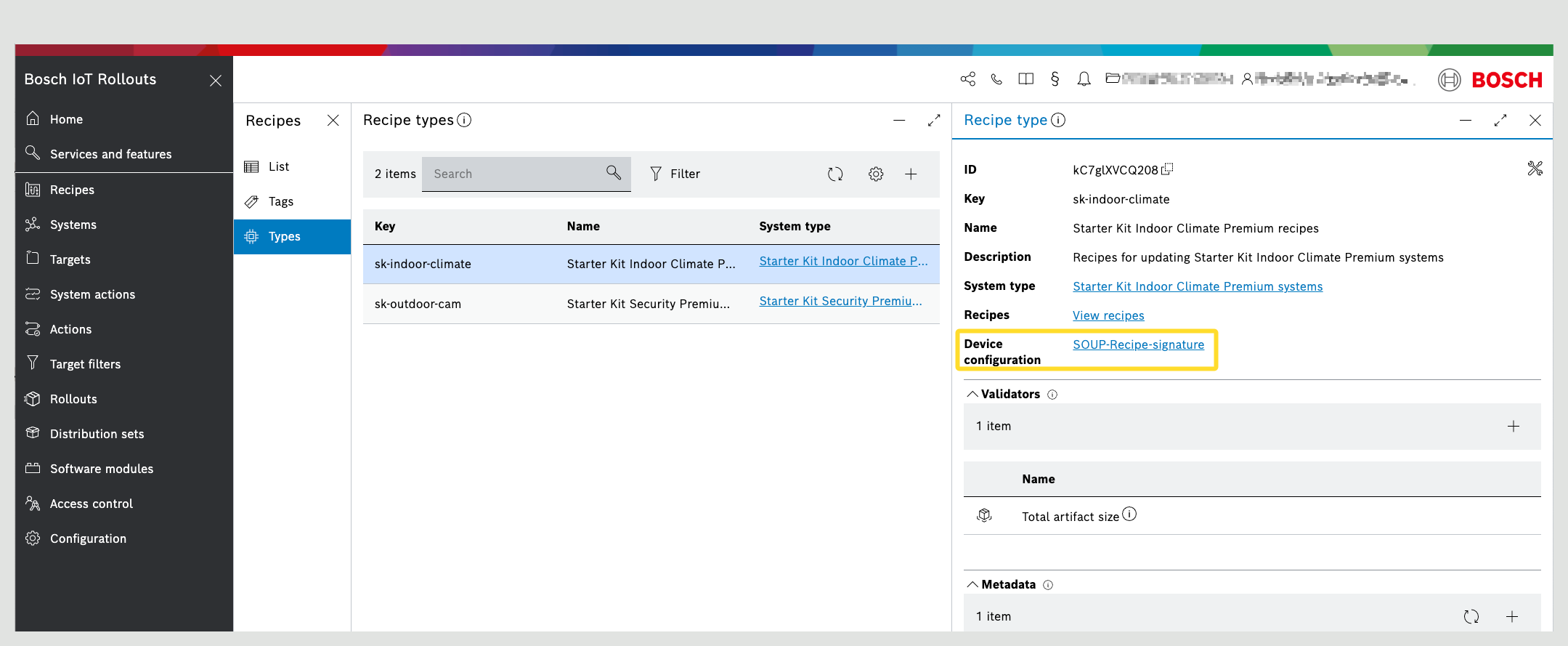Click the edit tools icon in details
Image resolution: width=1568 pixels, height=646 pixels.
1535,169
